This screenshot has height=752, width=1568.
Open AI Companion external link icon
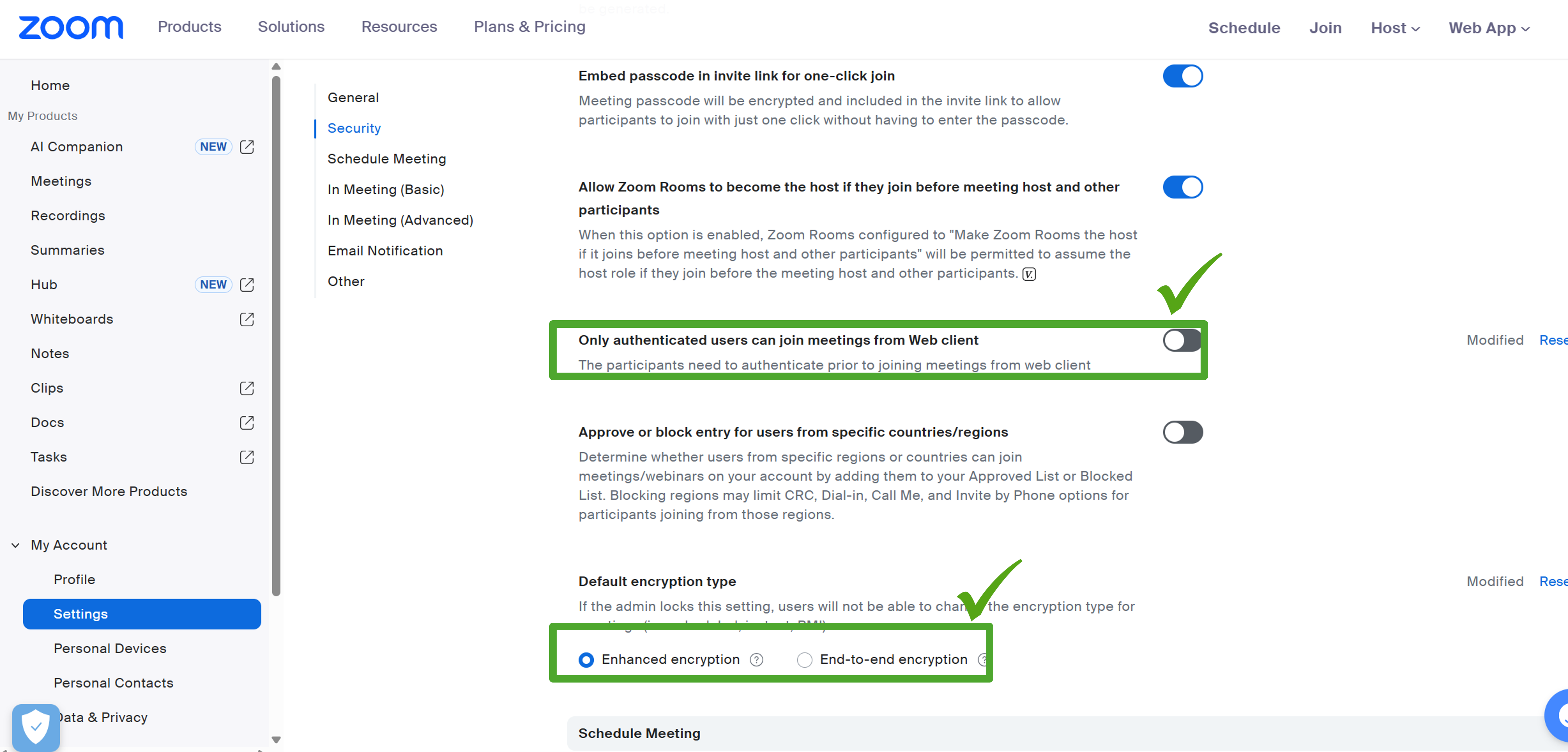pos(247,147)
